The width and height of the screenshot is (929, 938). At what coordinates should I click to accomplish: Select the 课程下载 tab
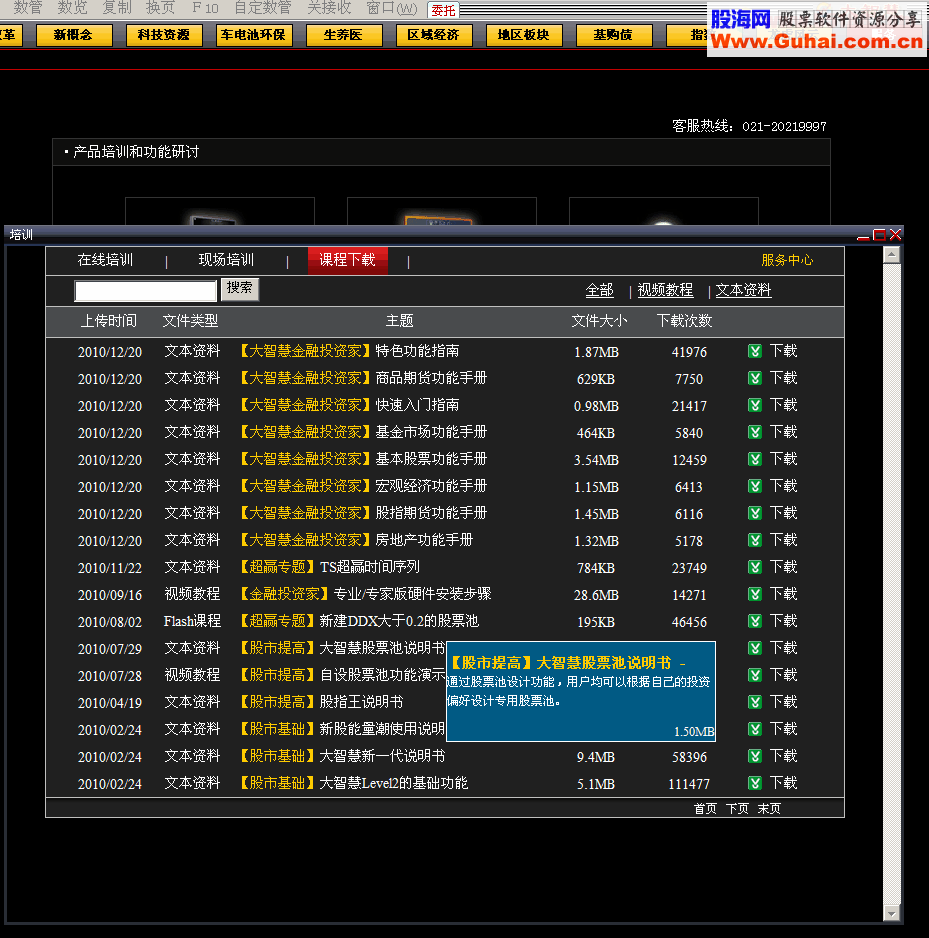[348, 260]
